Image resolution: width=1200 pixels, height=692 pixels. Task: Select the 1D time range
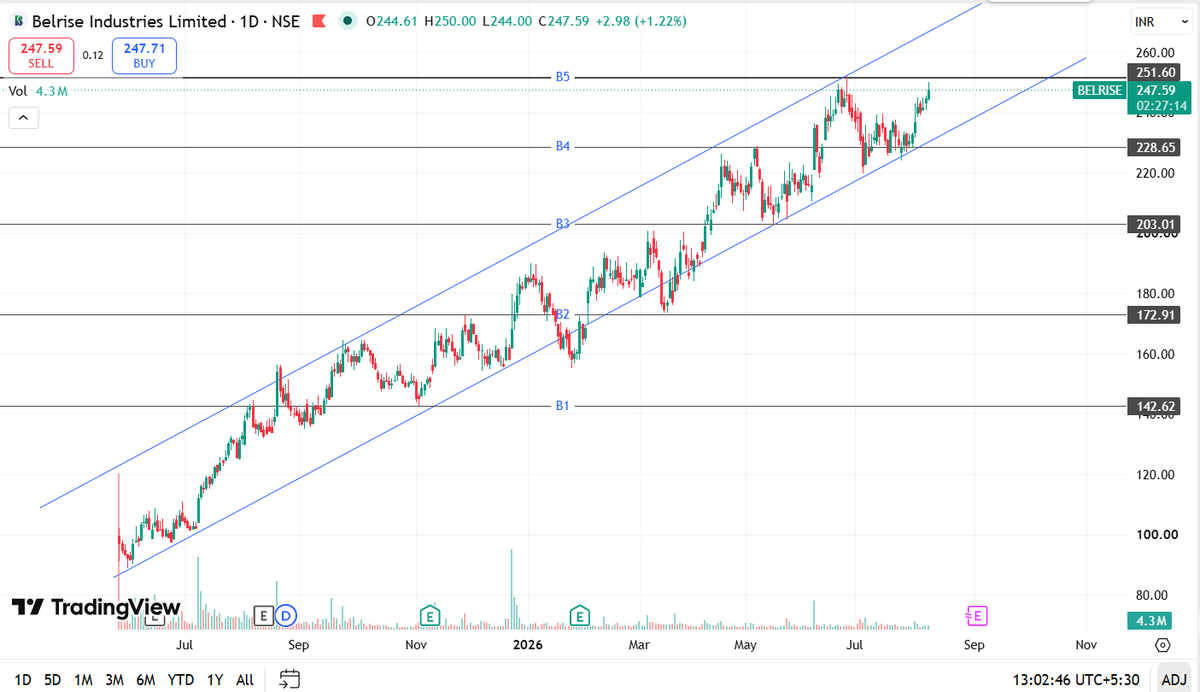click(23, 680)
